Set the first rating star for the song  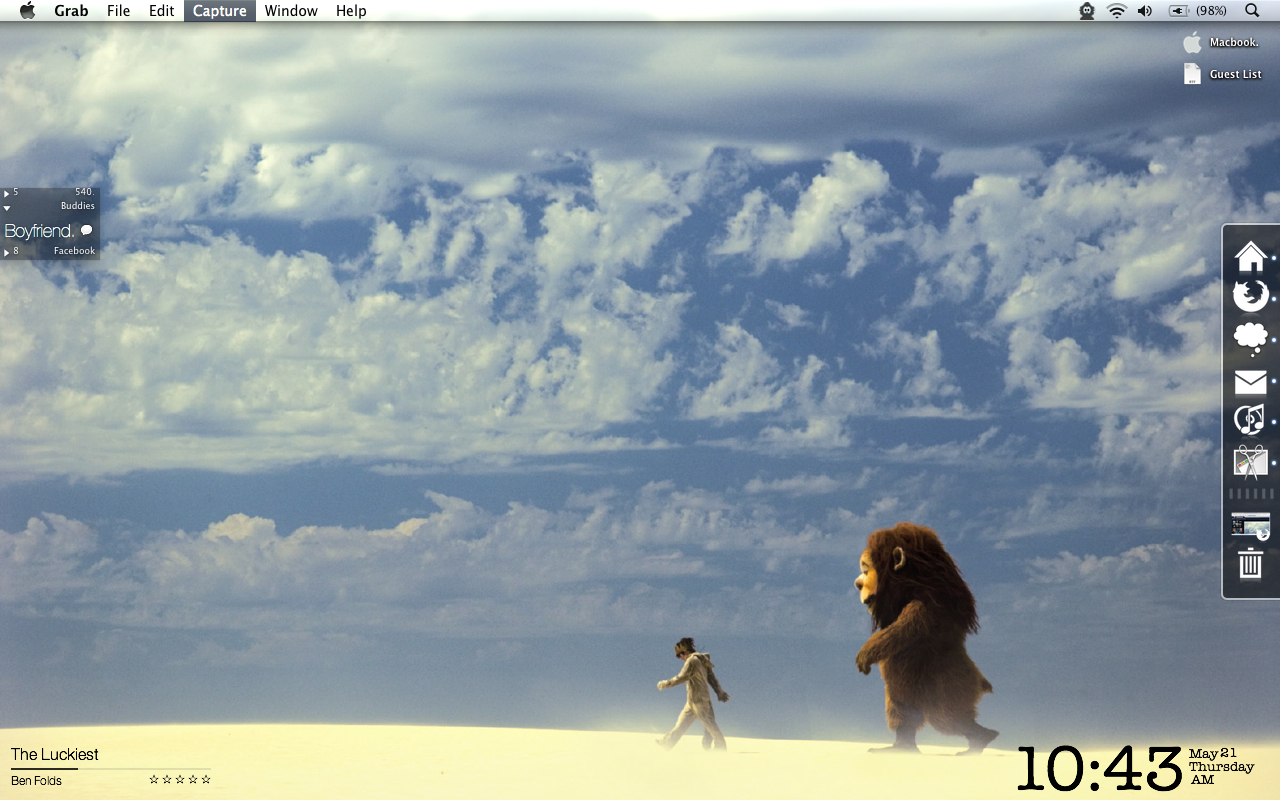coord(154,779)
